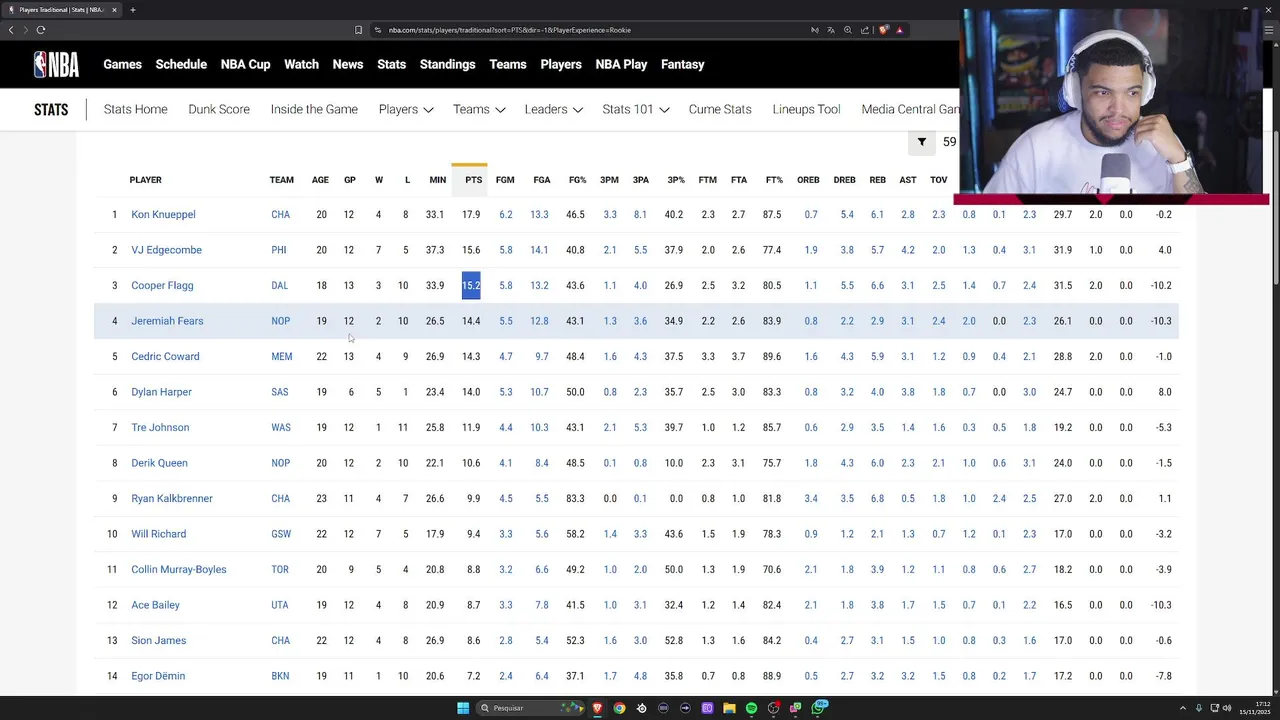Open the volume control in the system tray
This screenshot has width=1280, height=720.
pyautogui.click(x=1227, y=708)
